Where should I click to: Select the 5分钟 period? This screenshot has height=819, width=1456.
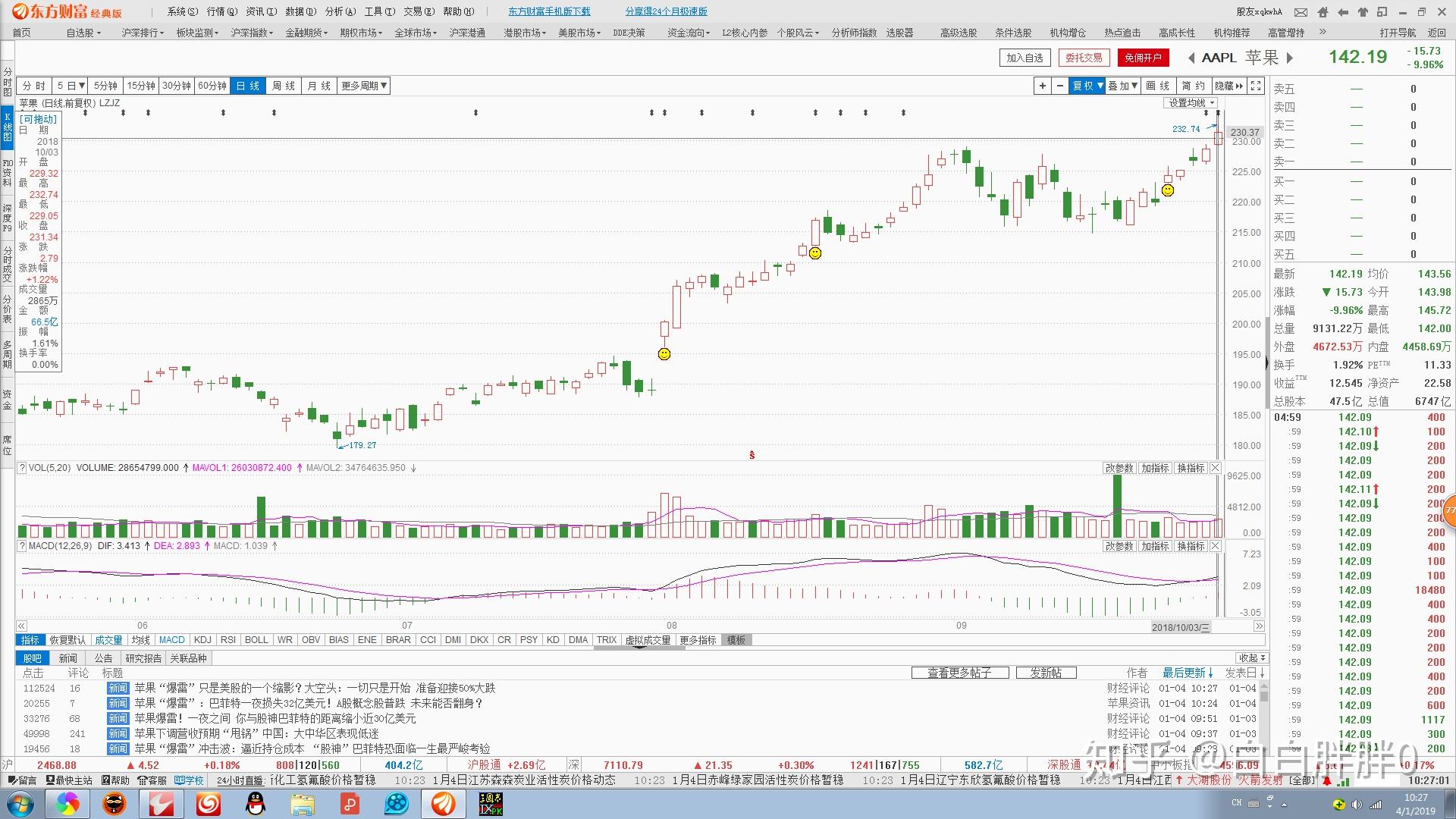tap(105, 86)
